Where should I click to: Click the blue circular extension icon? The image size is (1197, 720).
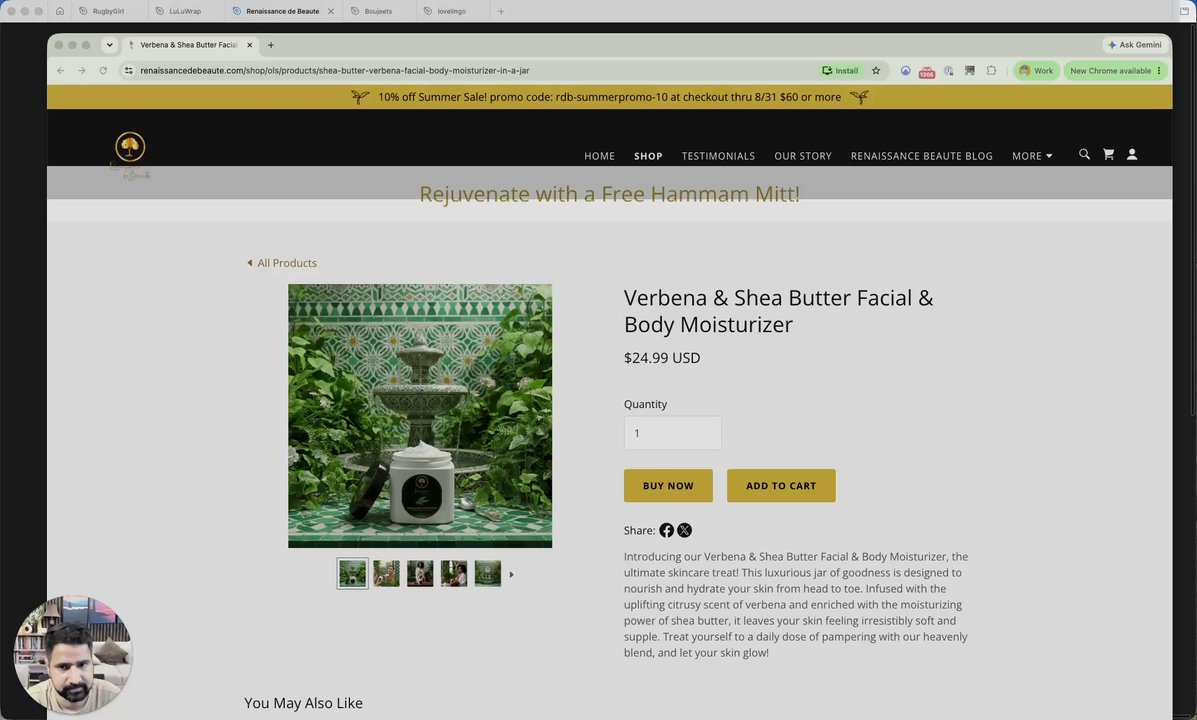905,70
